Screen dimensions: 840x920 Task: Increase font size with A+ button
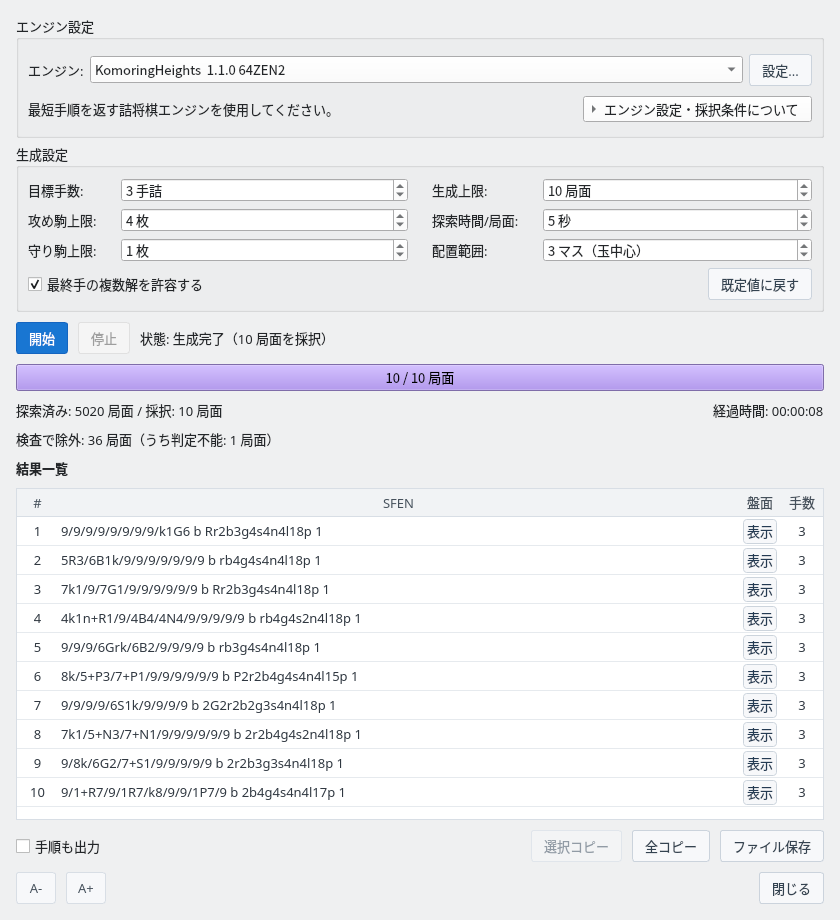click(x=86, y=888)
